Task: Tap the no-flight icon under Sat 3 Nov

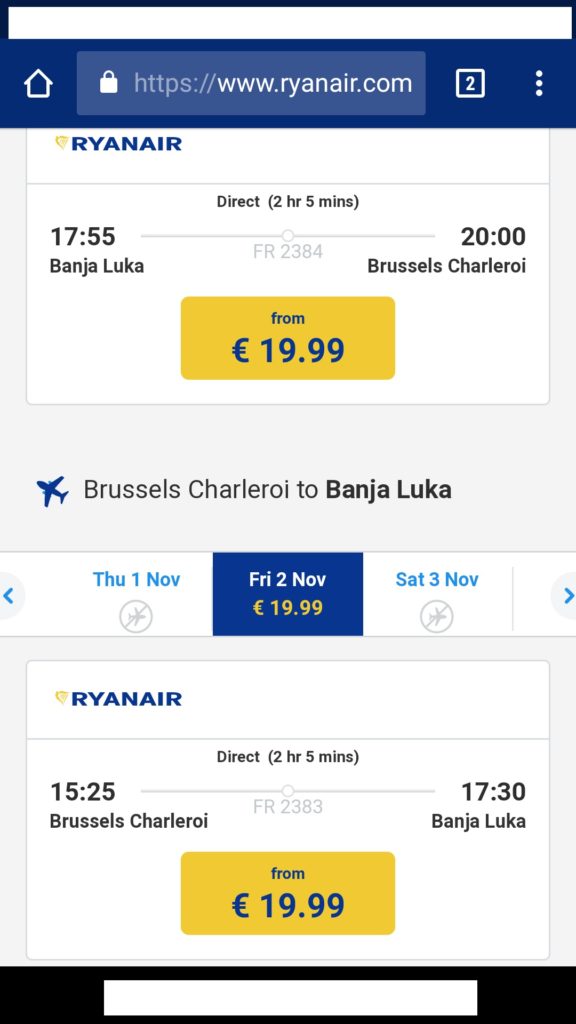Action: tap(436, 616)
